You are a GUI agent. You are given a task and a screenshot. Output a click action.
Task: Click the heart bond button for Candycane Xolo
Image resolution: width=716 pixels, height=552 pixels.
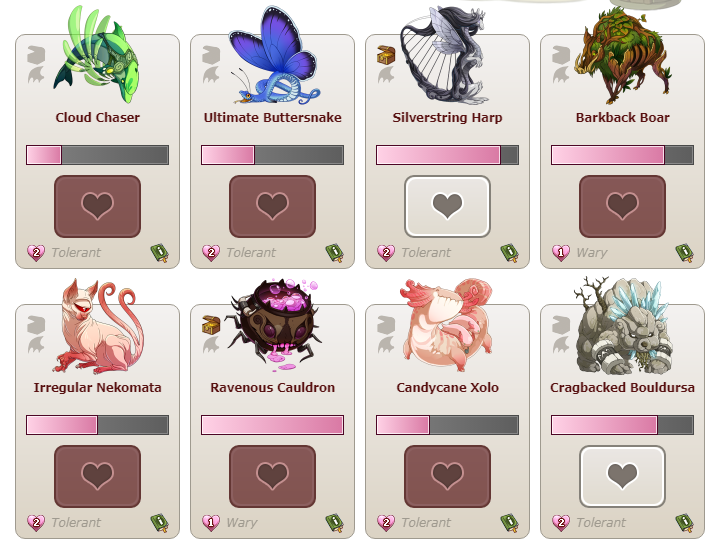[x=448, y=476]
